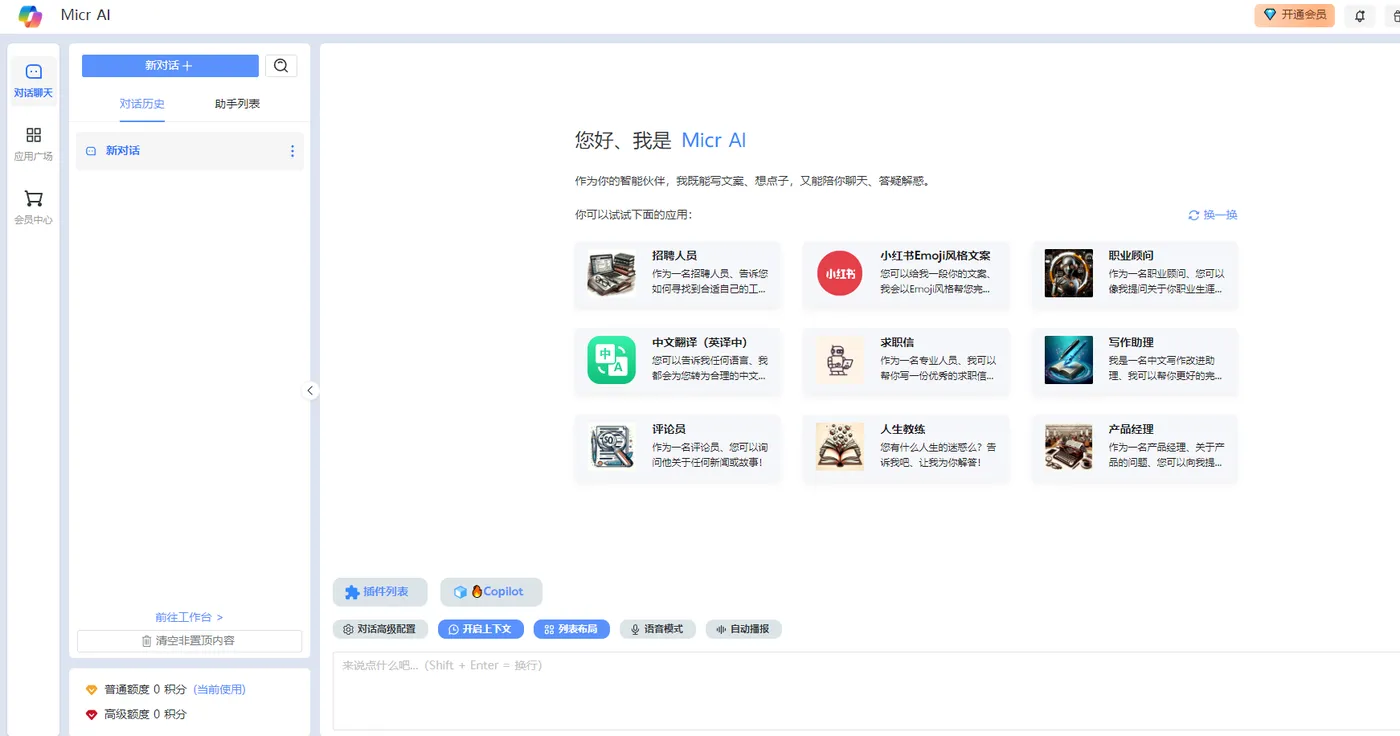The image size is (1400, 736).
Task: Turn on 自动播报 auto broadcast
Action: point(743,629)
